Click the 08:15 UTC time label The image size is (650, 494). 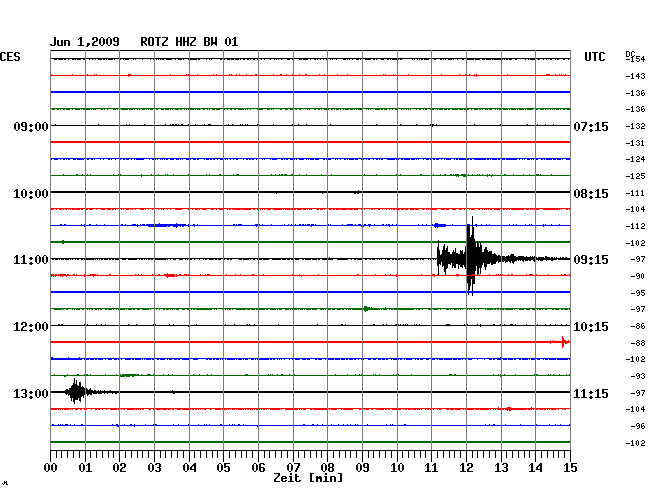(591, 194)
